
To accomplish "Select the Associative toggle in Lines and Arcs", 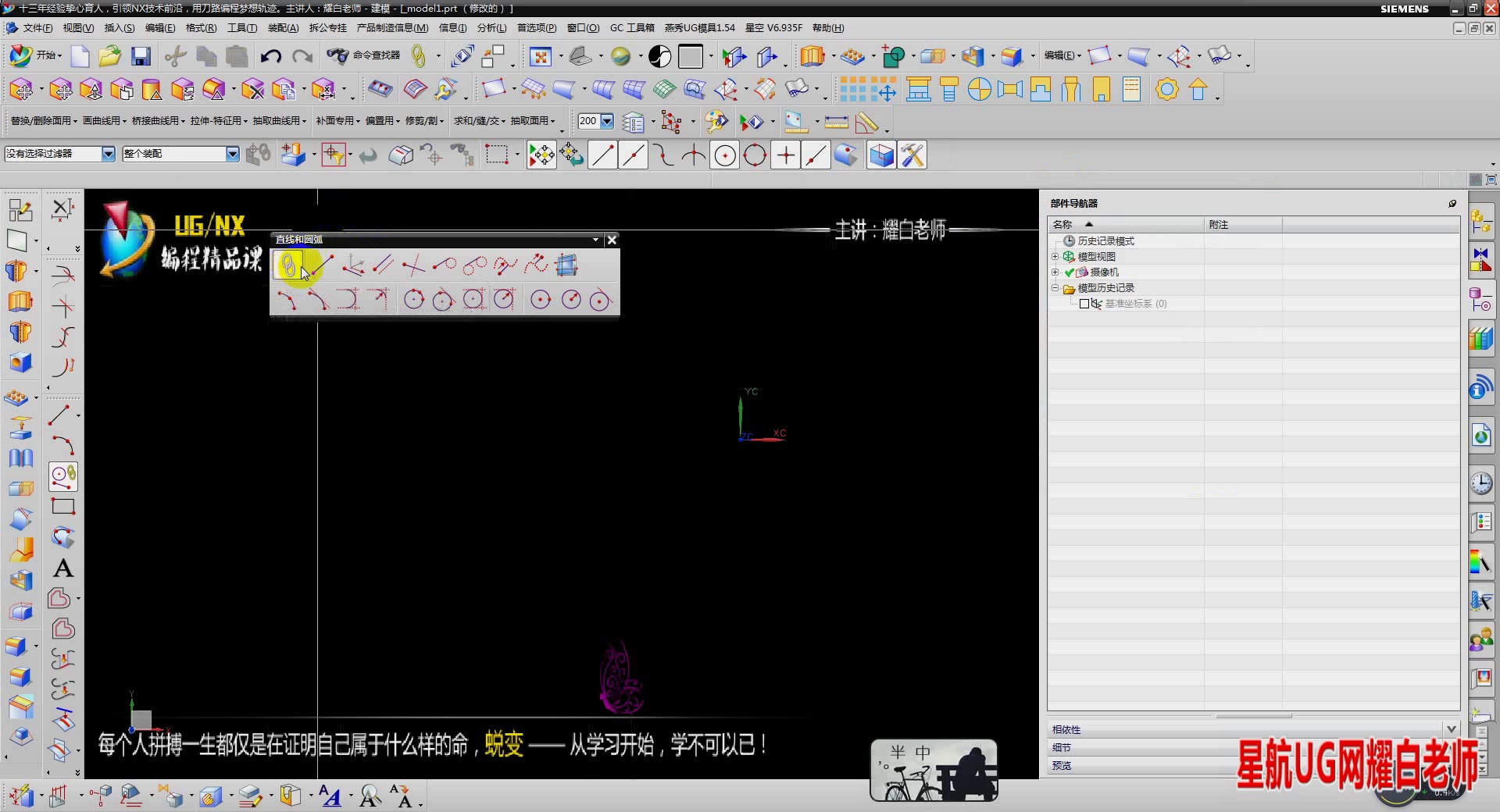I will [x=288, y=265].
